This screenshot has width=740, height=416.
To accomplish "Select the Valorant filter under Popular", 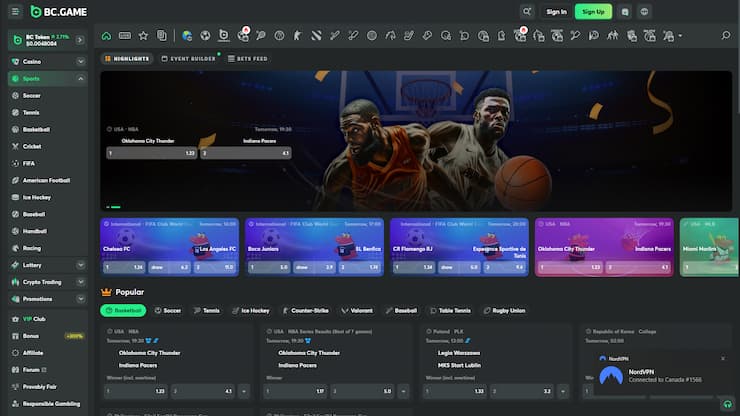I will tap(357, 311).
